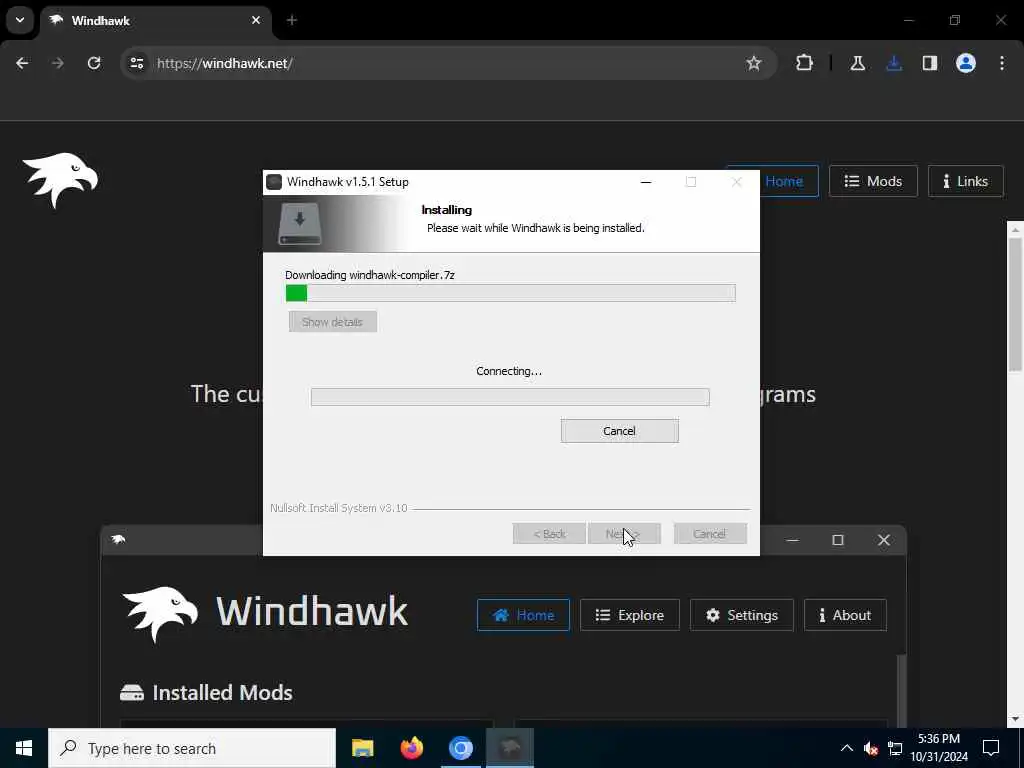This screenshot has width=1024, height=768.
Task: Select the Windhawk setup taskbar icon
Action: click(x=510, y=748)
